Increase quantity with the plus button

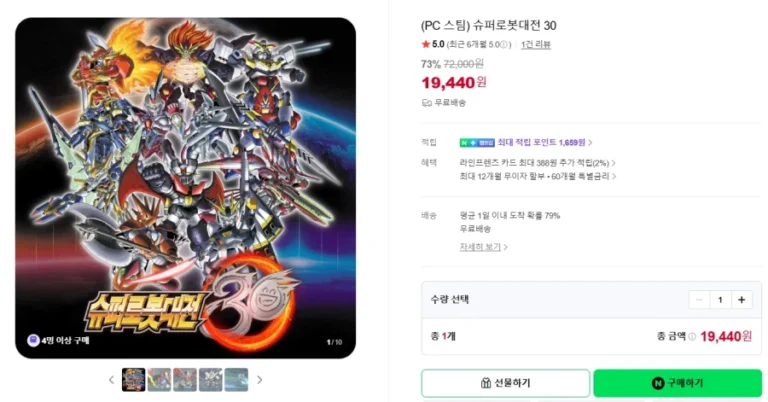(742, 299)
